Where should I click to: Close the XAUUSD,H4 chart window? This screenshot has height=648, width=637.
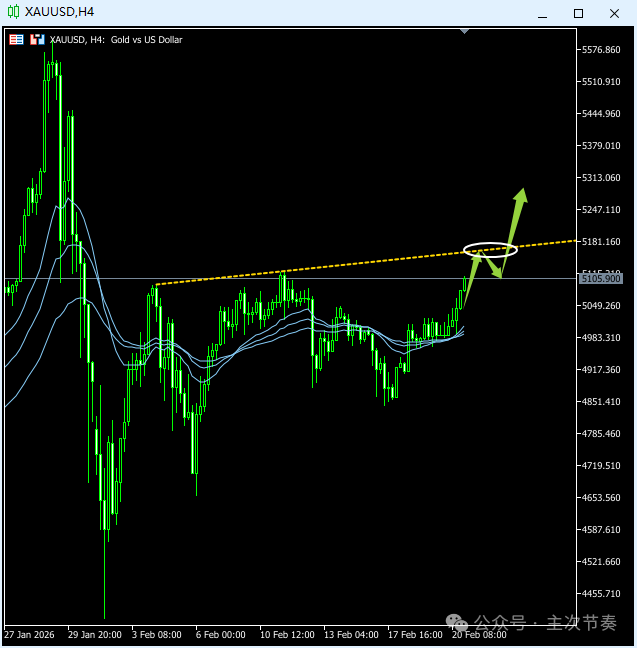614,14
